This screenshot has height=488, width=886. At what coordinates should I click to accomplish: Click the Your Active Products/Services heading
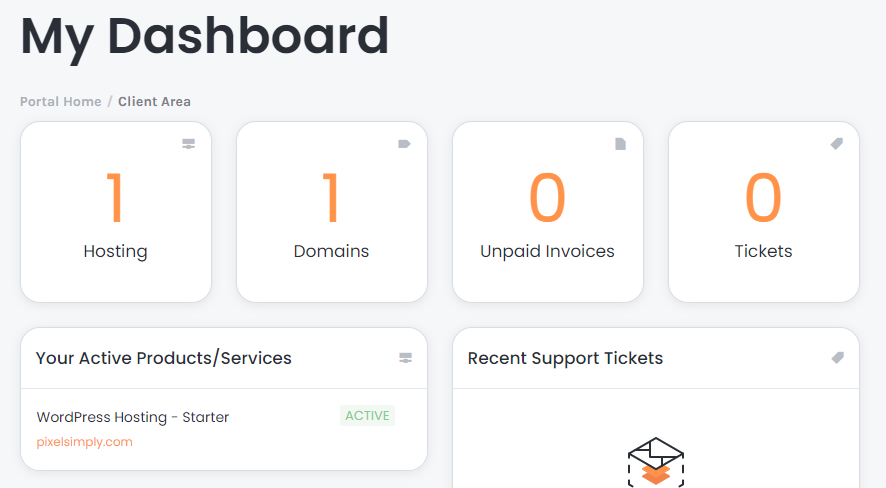click(x=163, y=358)
